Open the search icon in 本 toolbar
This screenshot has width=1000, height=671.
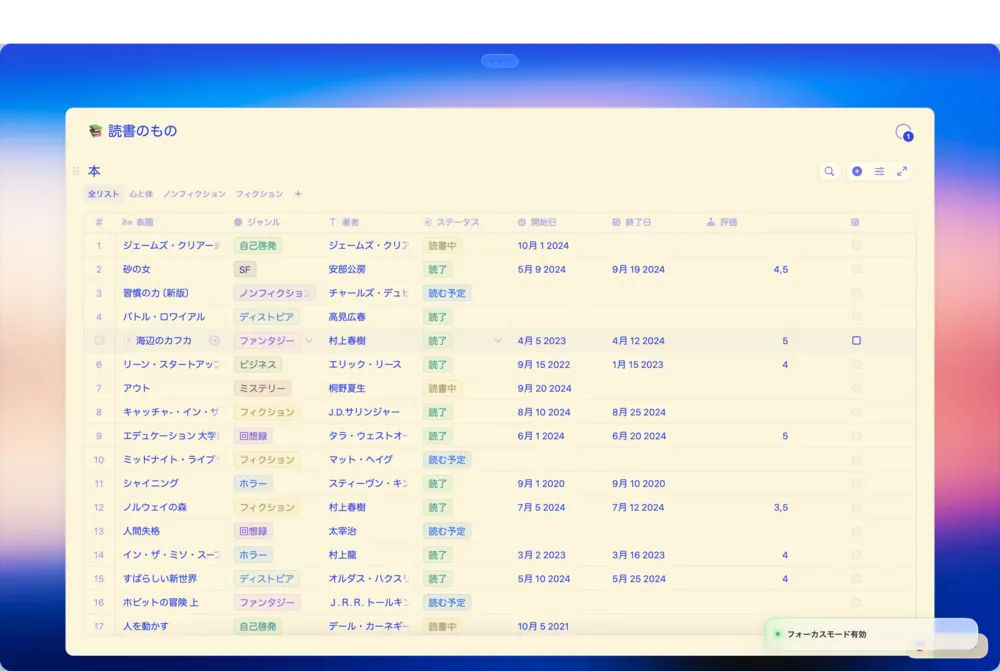coord(829,172)
